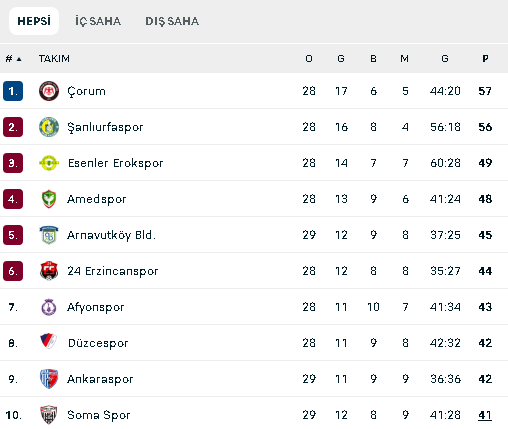Click the Ankaraspor team badge

pos(49,379)
